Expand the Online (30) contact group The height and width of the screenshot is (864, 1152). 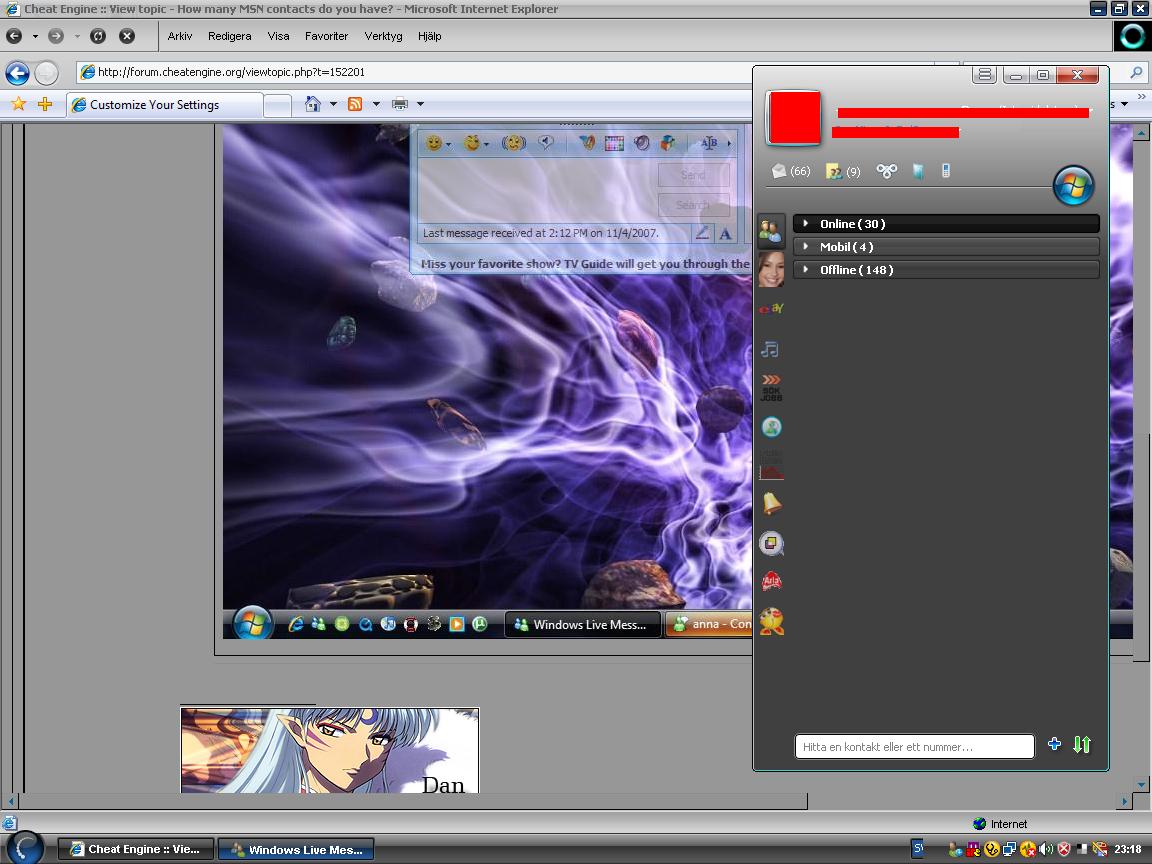(x=946, y=224)
